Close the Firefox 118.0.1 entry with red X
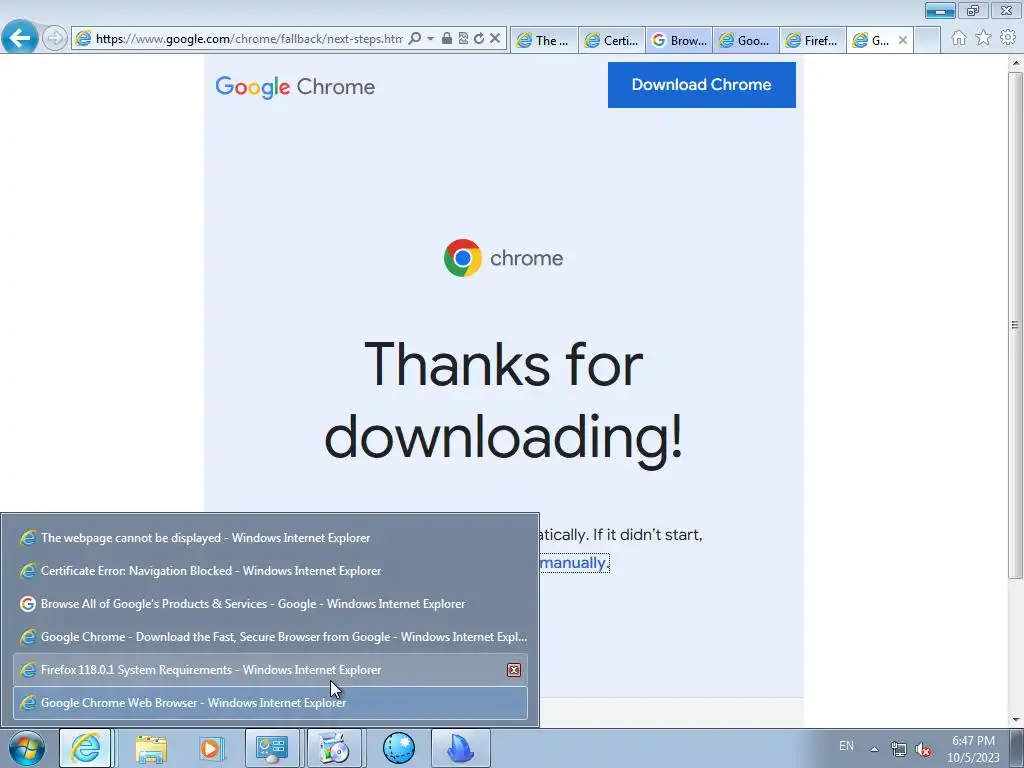The image size is (1024, 768). click(514, 670)
